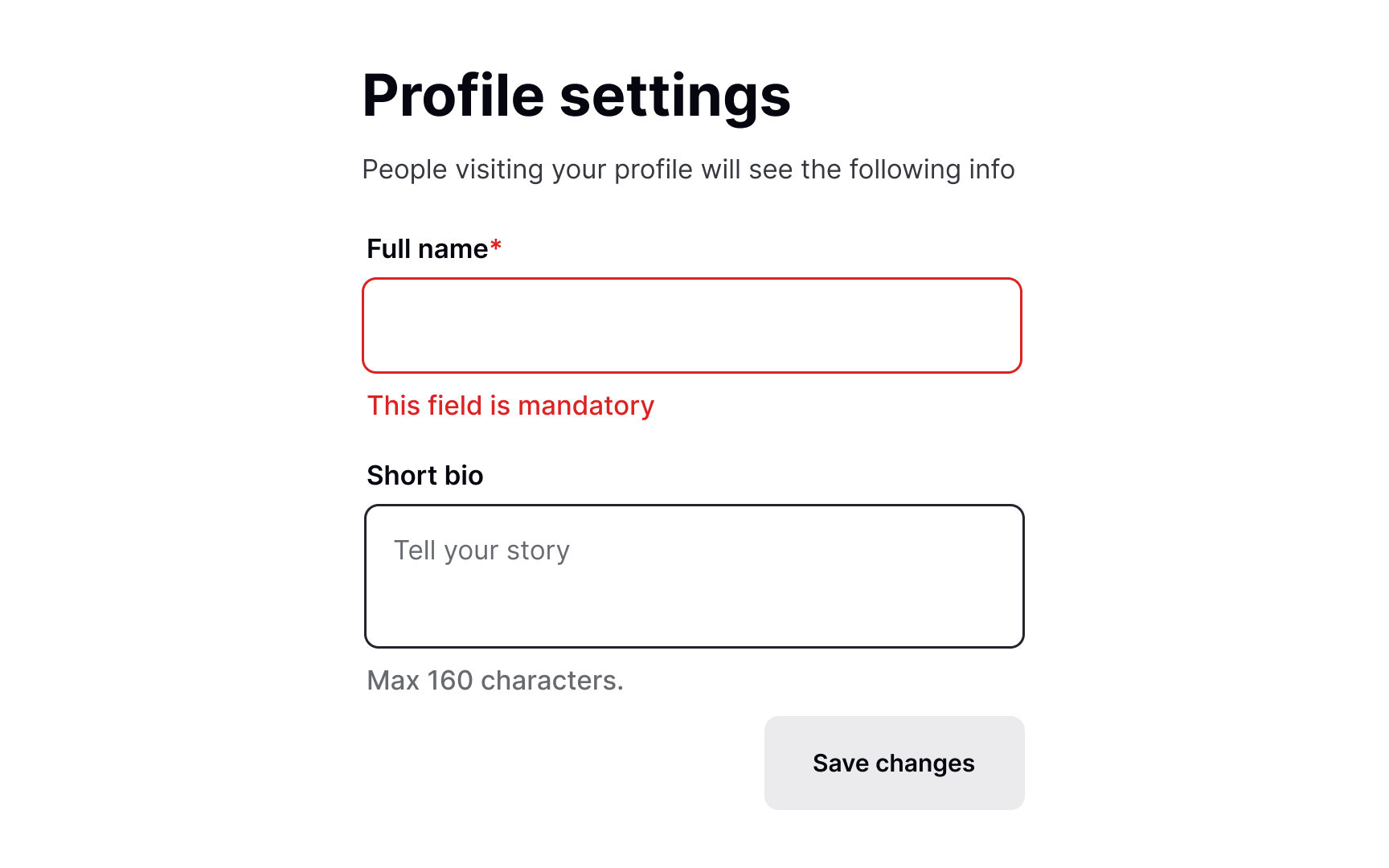Viewport: 1389px width, 868px height.
Task: Click the profile visibility description text
Action: (689, 169)
